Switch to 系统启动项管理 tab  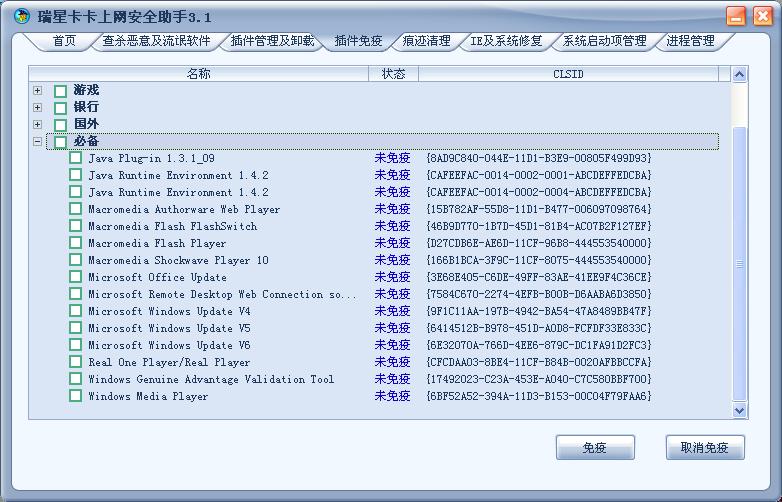(604, 41)
